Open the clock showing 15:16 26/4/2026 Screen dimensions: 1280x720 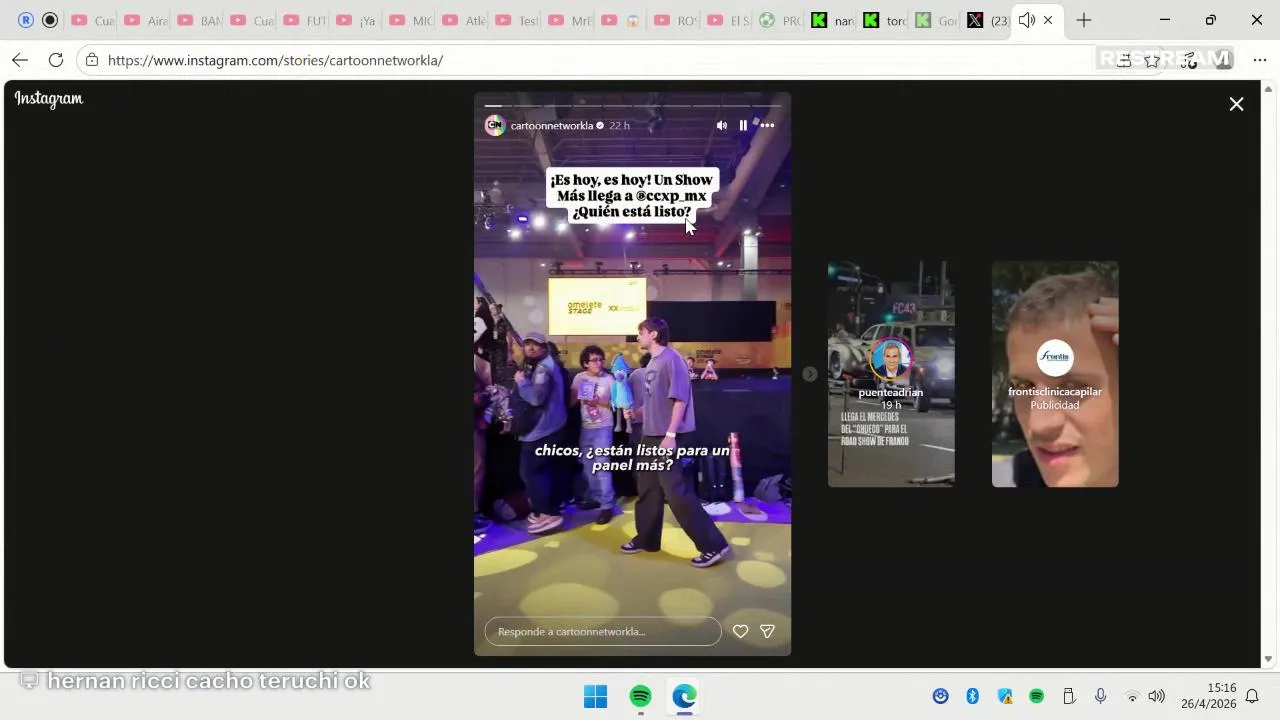(x=1208, y=696)
